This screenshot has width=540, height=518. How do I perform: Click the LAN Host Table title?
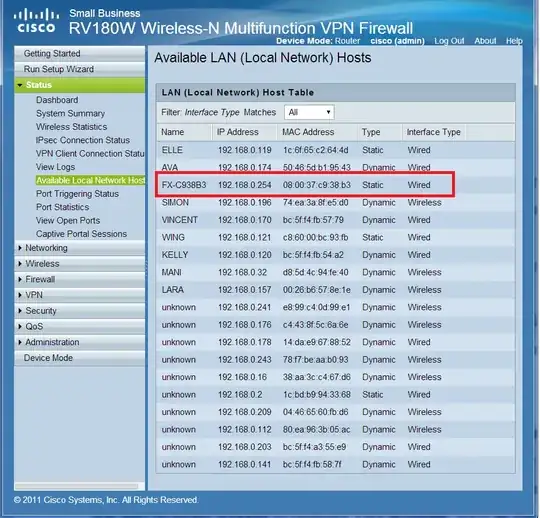click(x=238, y=93)
